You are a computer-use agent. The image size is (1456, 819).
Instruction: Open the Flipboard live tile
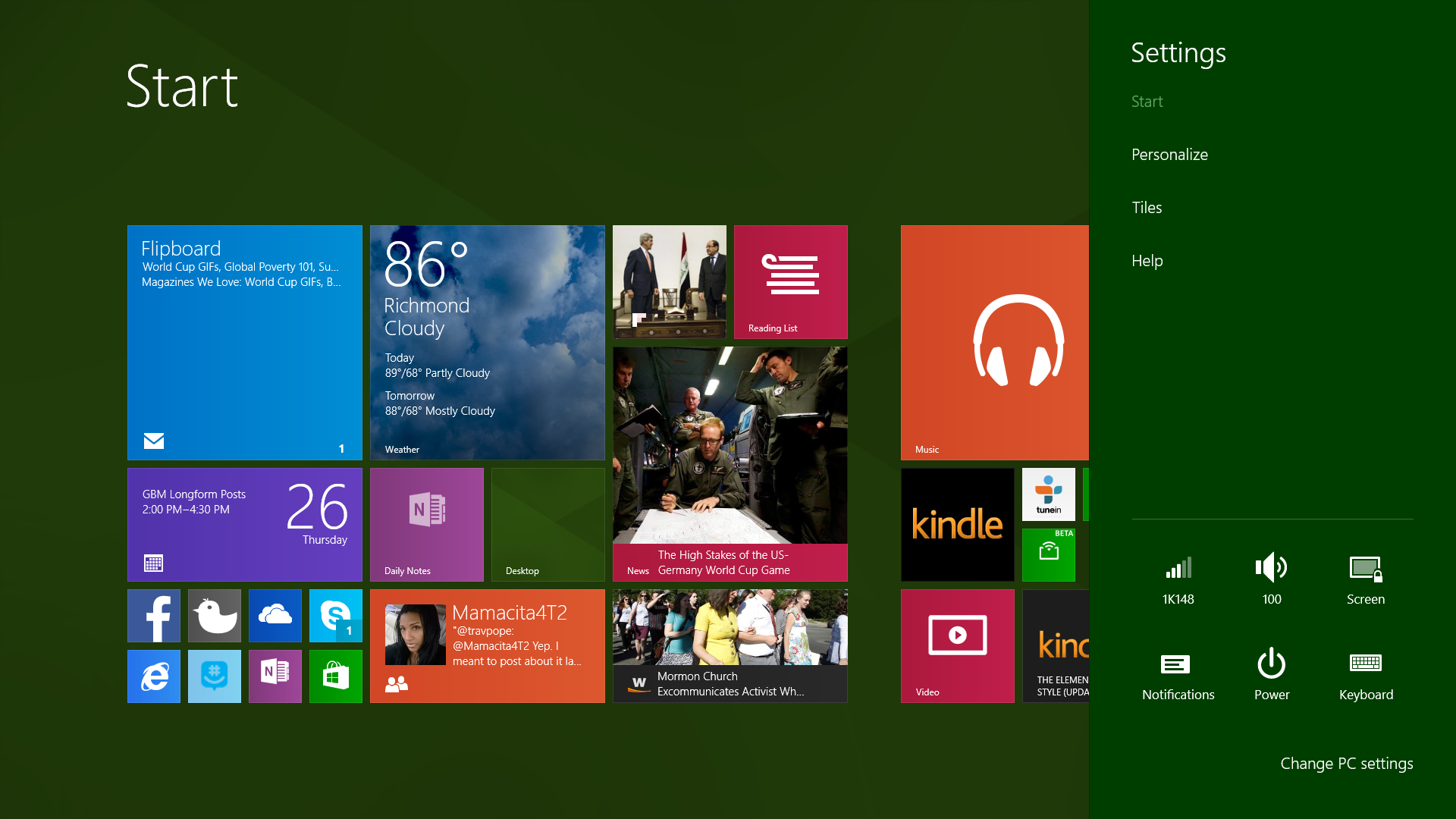tap(244, 342)
